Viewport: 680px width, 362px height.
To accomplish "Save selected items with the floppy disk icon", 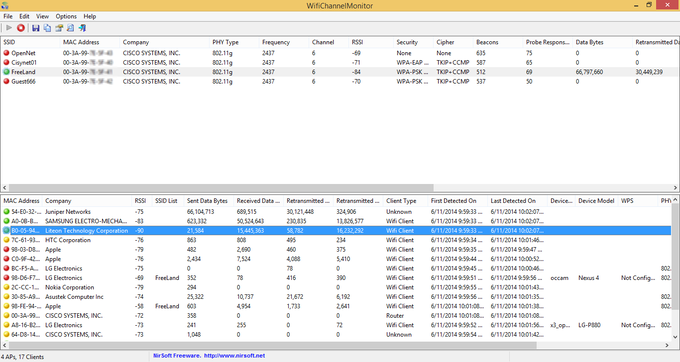I will (x=36, y=28).
